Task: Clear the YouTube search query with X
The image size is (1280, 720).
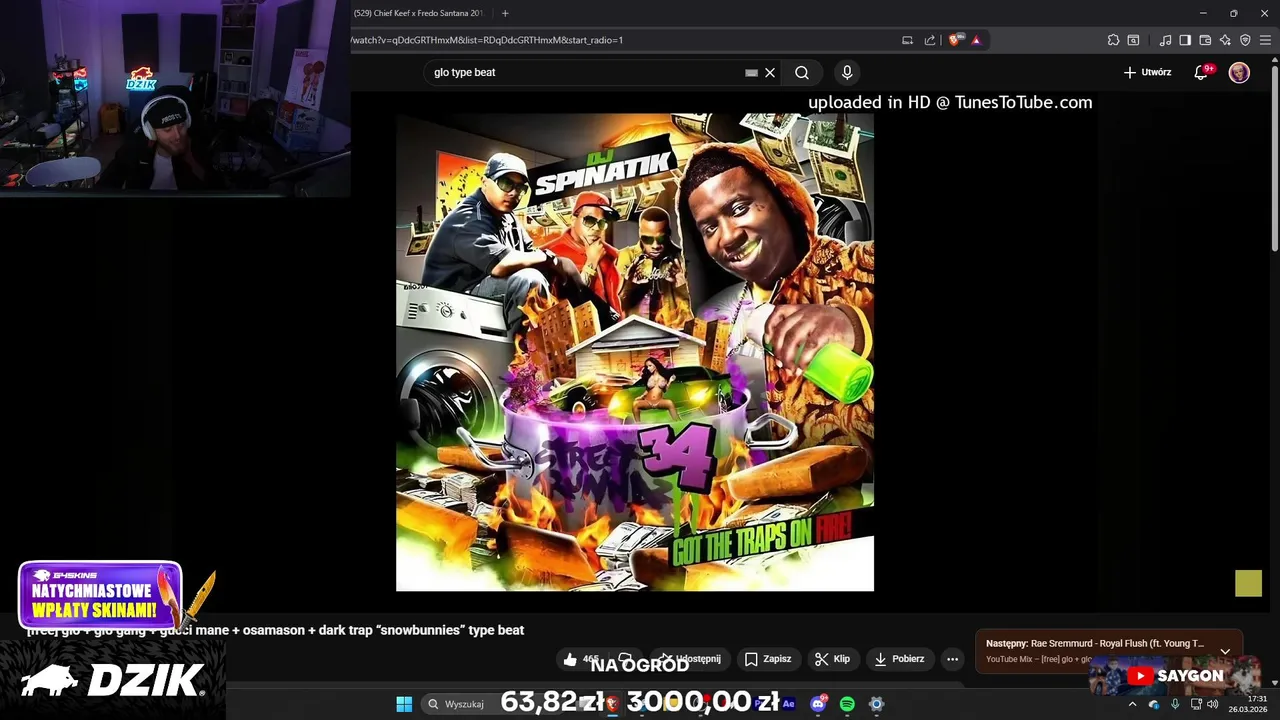Action: [770, 72]
